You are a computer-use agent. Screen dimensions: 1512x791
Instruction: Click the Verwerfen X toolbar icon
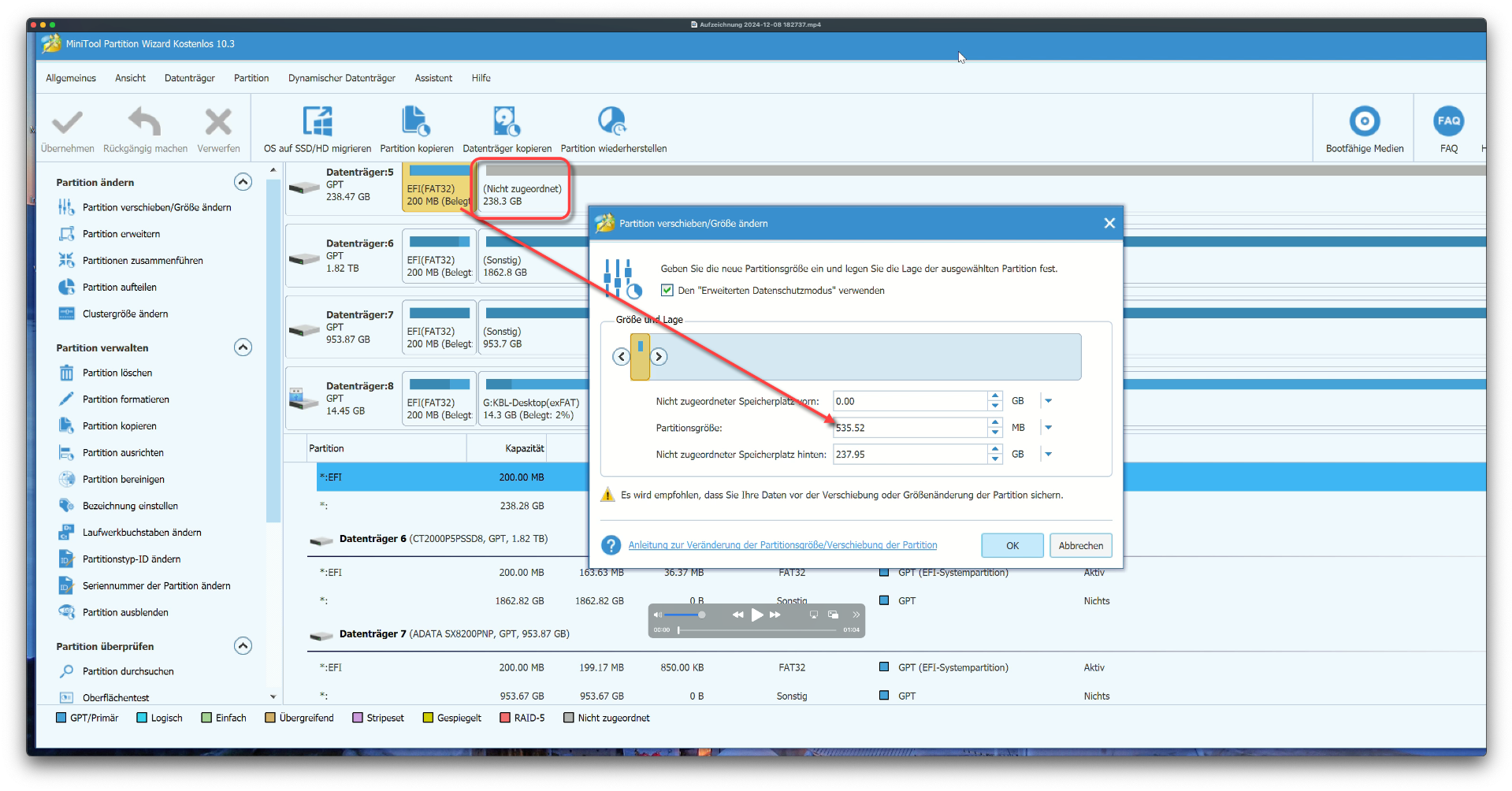218,123
